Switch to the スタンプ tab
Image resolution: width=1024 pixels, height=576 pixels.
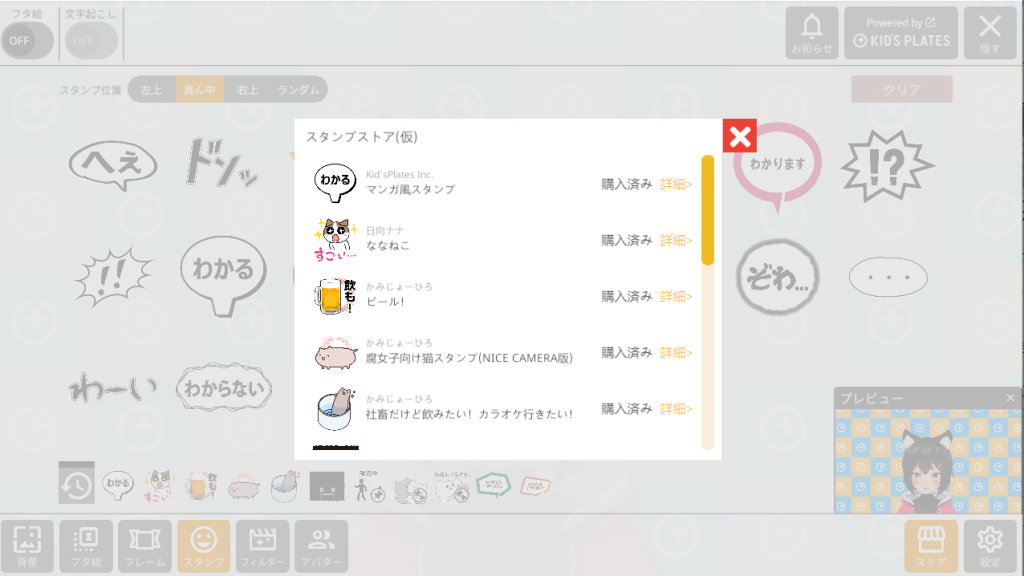tap(203, 546)
